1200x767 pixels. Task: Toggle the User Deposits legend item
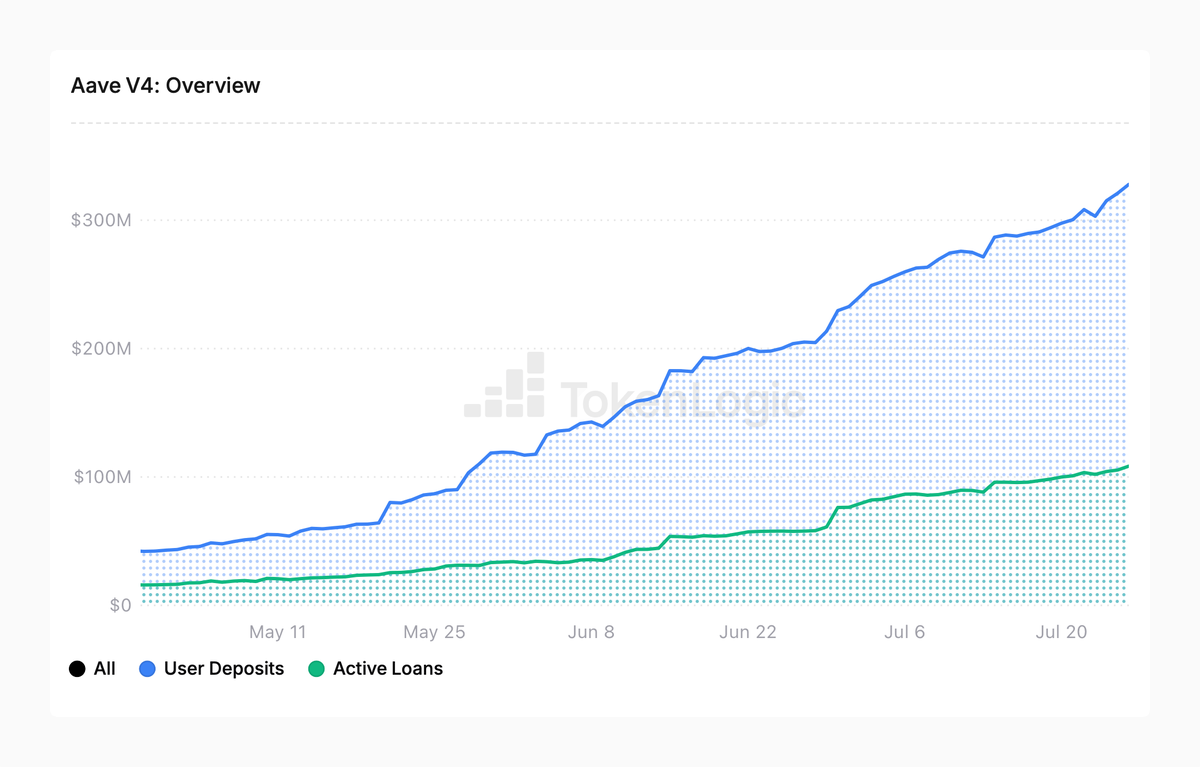tap(212, 669)
